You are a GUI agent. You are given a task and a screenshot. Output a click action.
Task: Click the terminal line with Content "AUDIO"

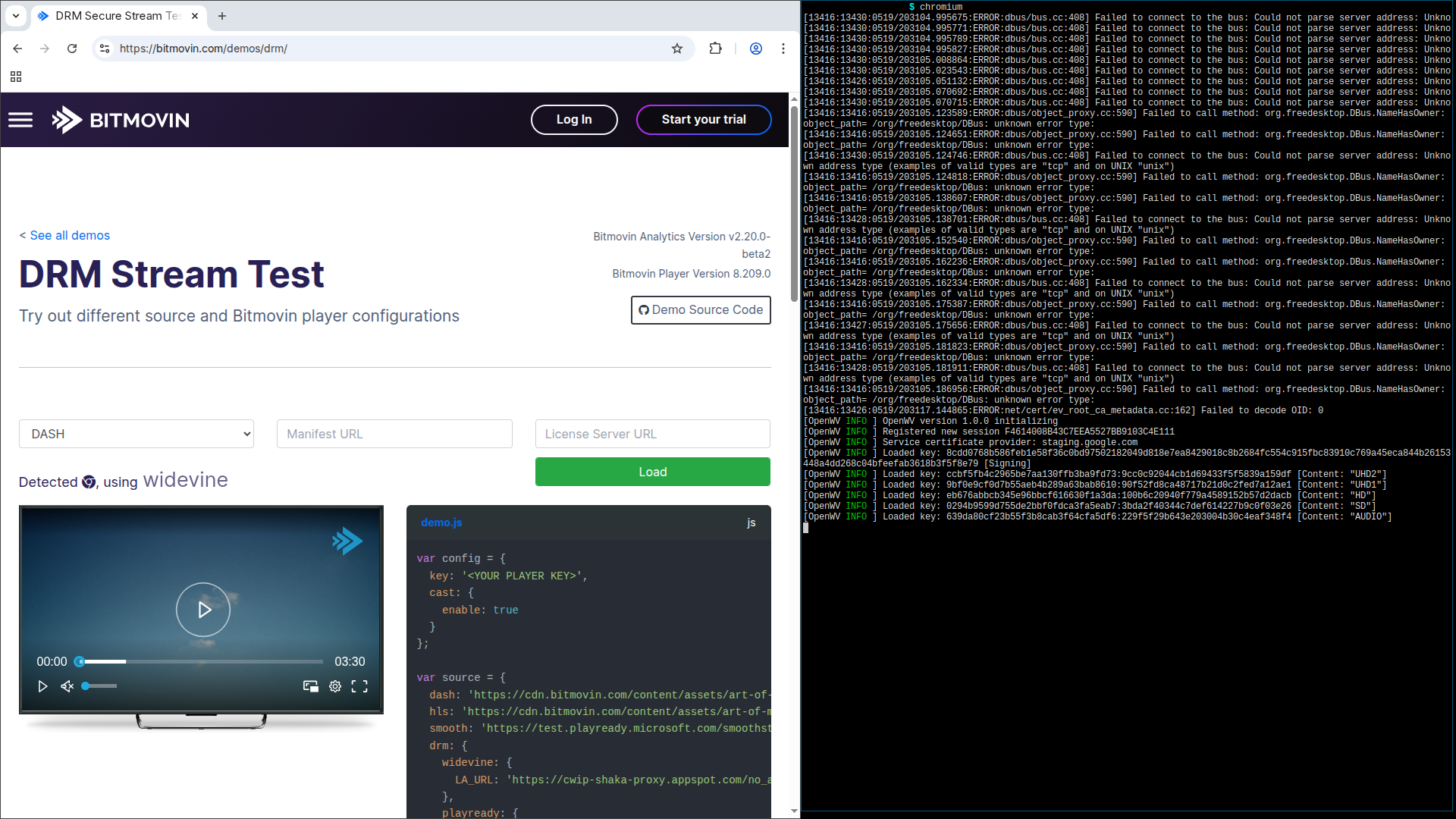pos(1097,516)
